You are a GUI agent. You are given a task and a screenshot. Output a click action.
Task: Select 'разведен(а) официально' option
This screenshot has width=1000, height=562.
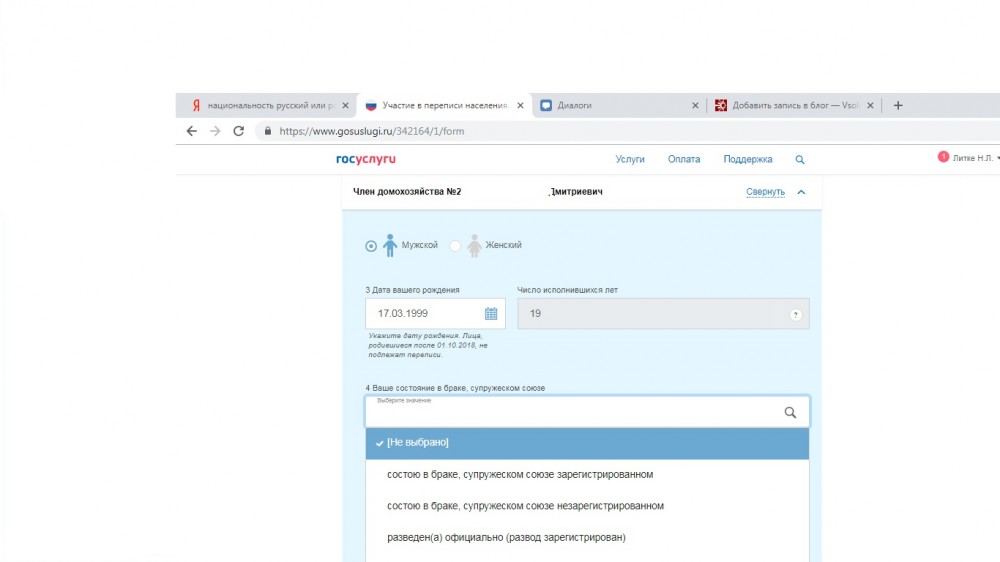506,537
